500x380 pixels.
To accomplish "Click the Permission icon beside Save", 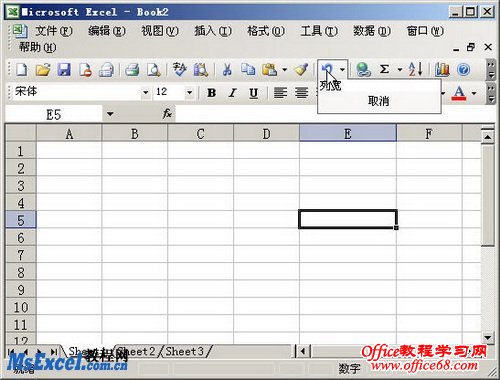I will (x=85, y=70).
